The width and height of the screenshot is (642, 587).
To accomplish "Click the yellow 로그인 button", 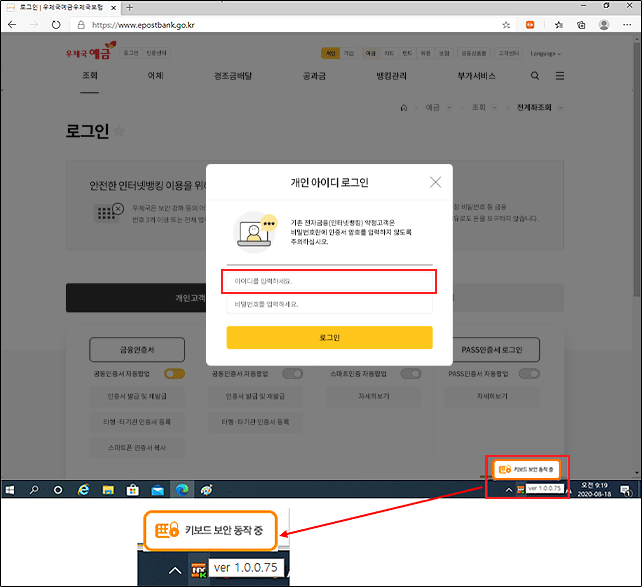I will (x=329, y=338).
